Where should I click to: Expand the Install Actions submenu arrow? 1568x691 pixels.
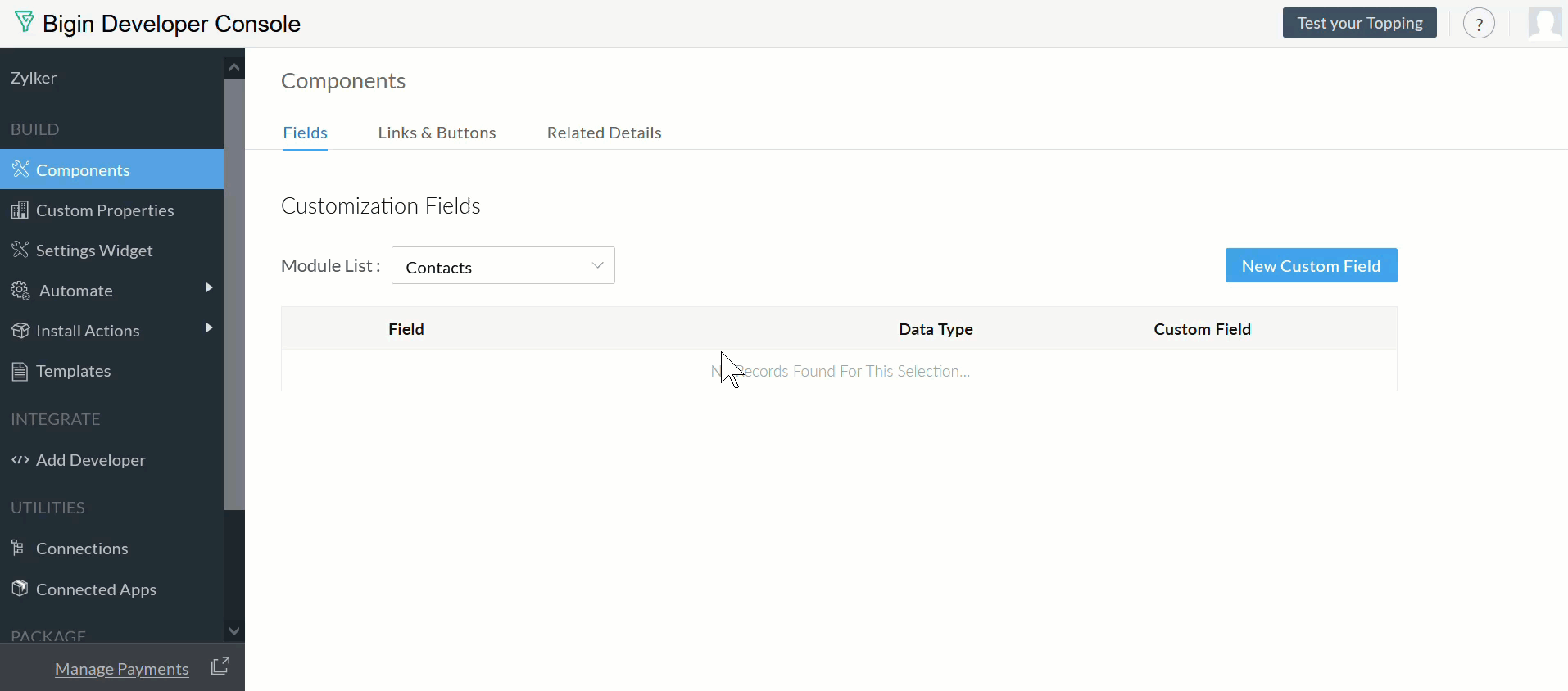click(209, 327)
